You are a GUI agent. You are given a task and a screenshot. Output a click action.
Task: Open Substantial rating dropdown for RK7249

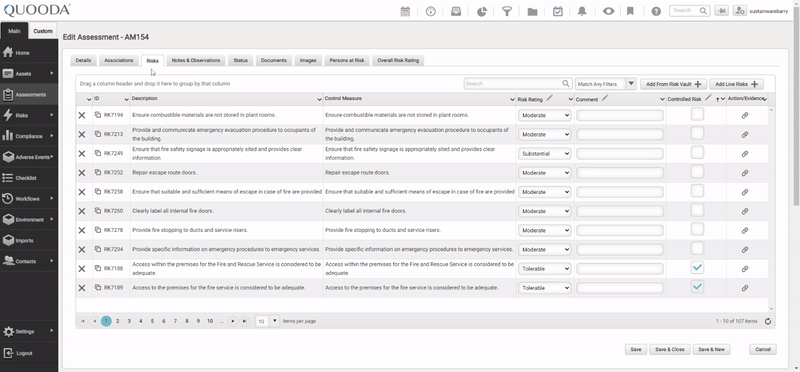click(544, 154)
